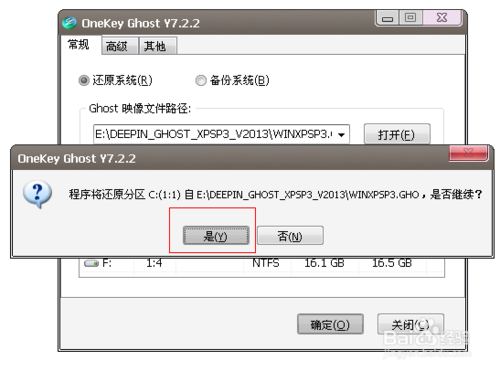The width and height of the screenshot is (500, 371).
Task: Click 确定(O) in main window
Action: pyautogui.click(x=330, y=324)
